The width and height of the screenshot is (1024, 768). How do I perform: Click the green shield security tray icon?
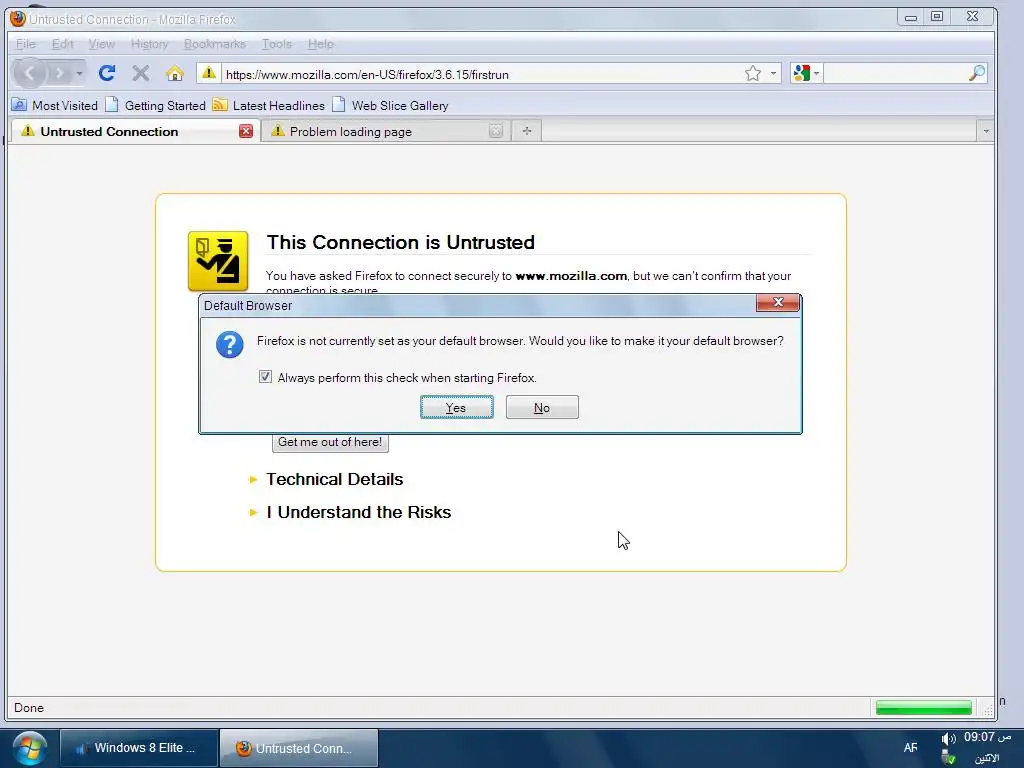tap(949, 759)
